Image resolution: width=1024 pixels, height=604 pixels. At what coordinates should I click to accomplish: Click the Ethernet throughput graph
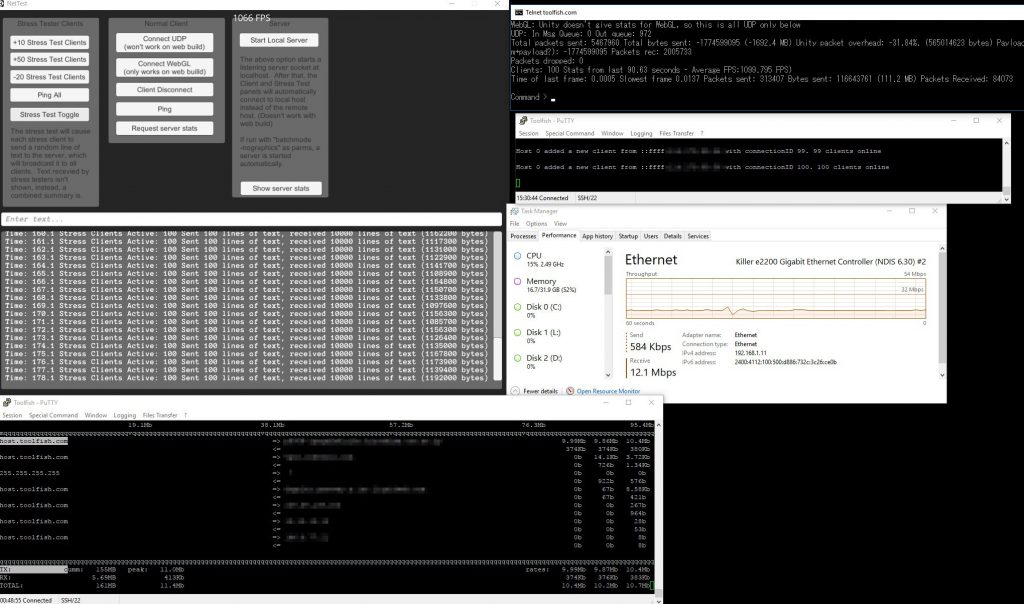click(x=776, y=298)
